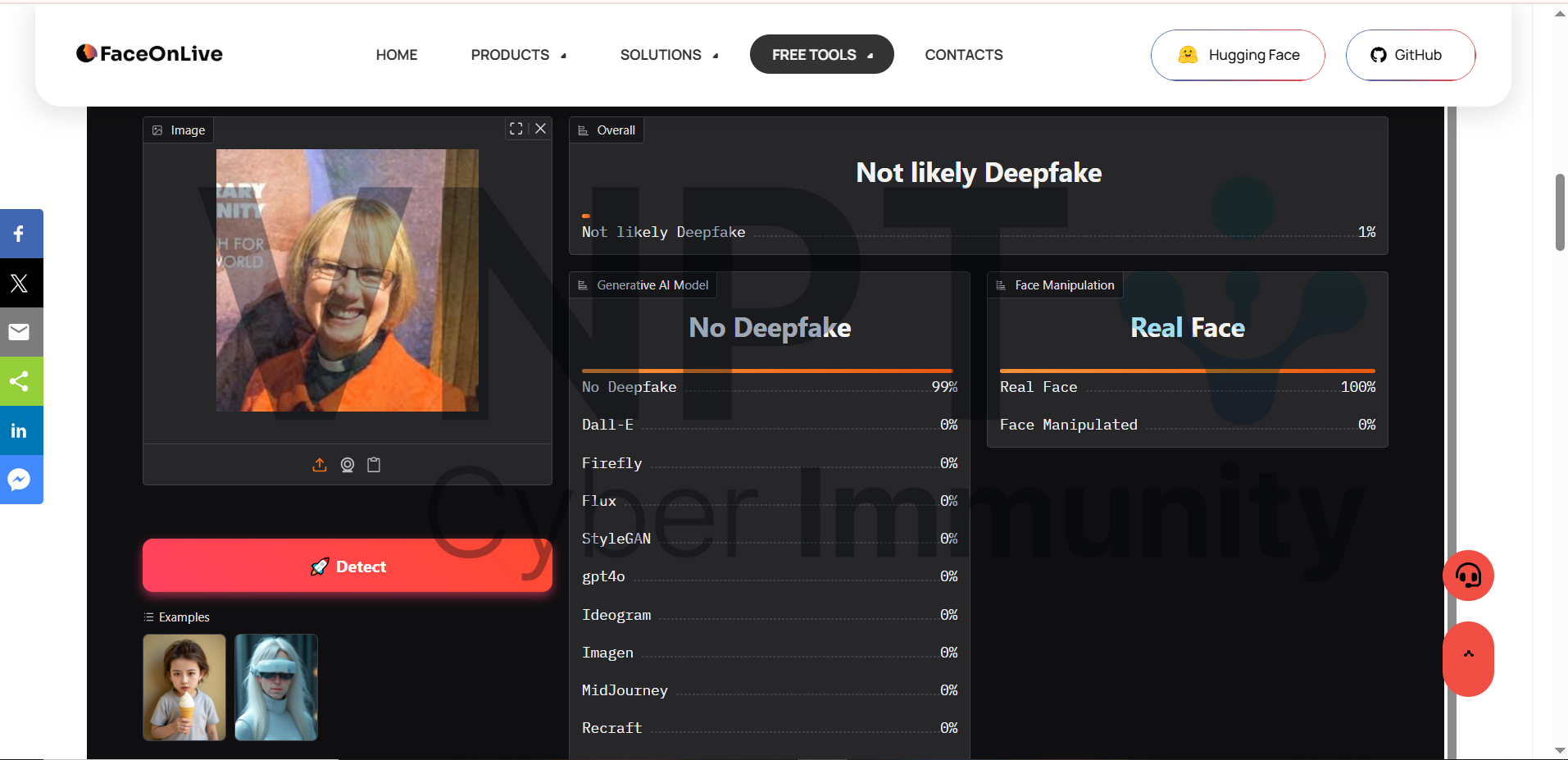Click the paste from clipboard icon
This screenshot has width=1568, height=760.
pos(374,465)
